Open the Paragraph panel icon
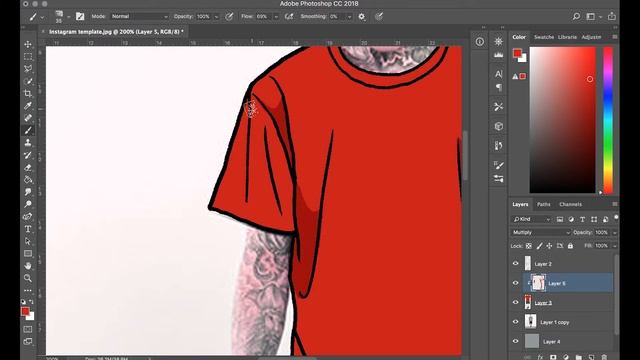Screen dimensions: 640x360 (498, 87)
